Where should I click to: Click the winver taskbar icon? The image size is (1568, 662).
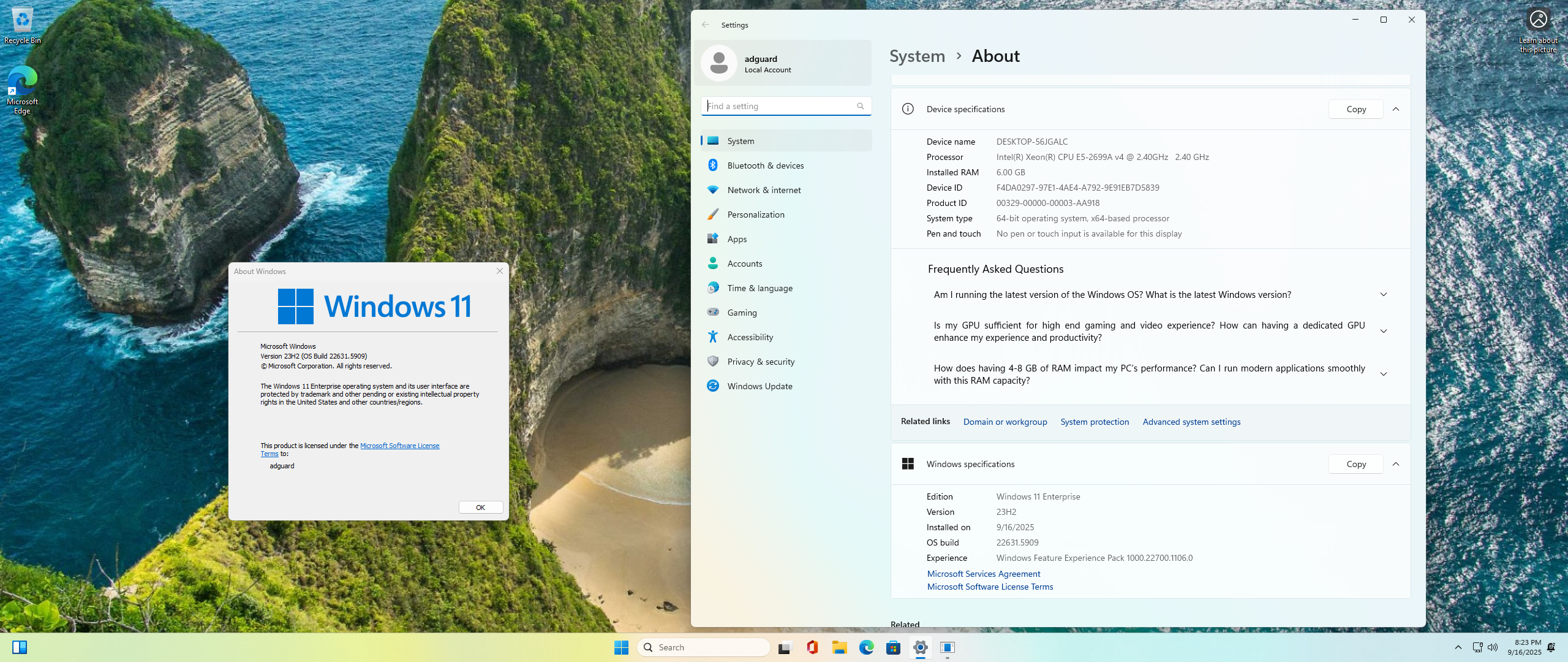947,647
